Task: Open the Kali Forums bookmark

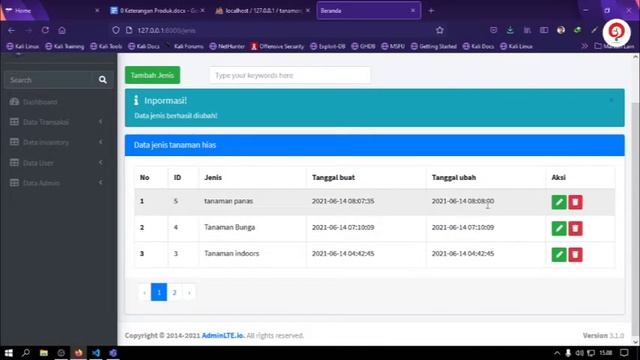Action: click(x=185, y=46)
